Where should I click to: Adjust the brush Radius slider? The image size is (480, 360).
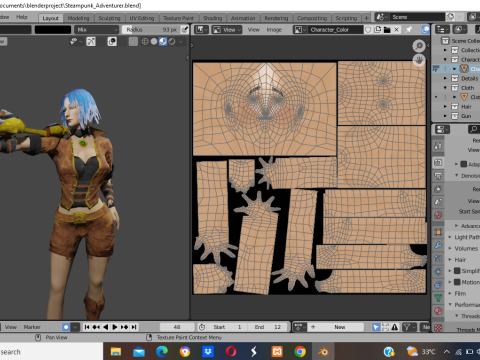coord(151,30)
